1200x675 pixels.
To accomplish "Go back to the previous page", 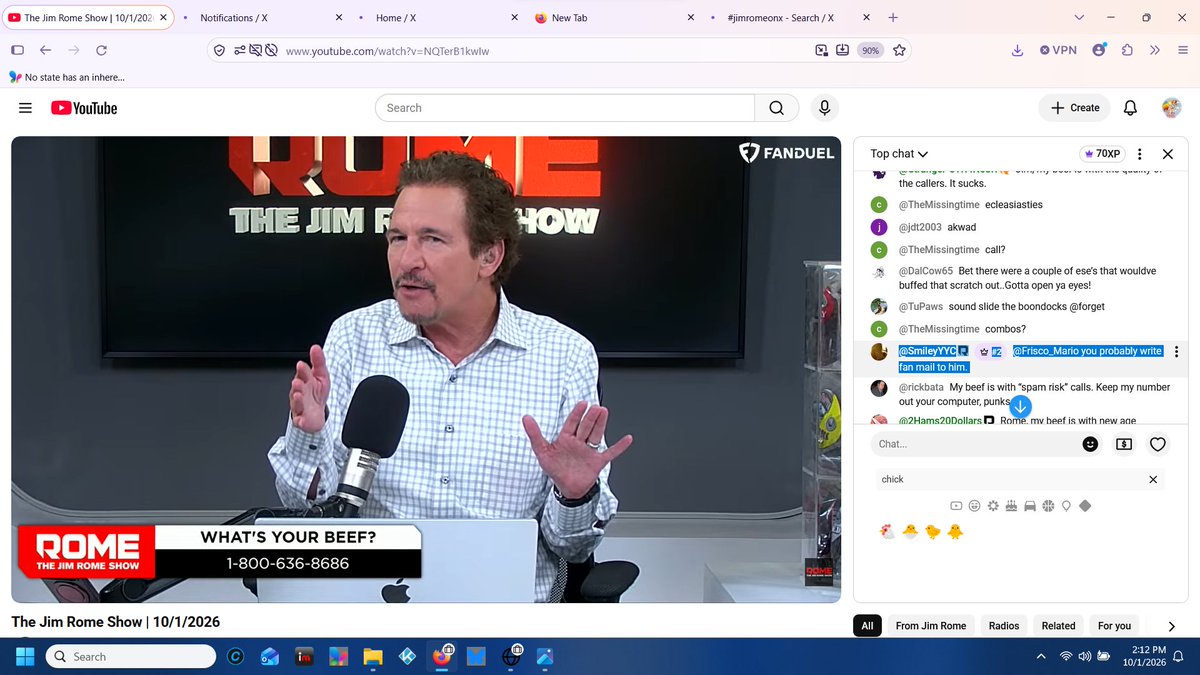I will point(45,50).
